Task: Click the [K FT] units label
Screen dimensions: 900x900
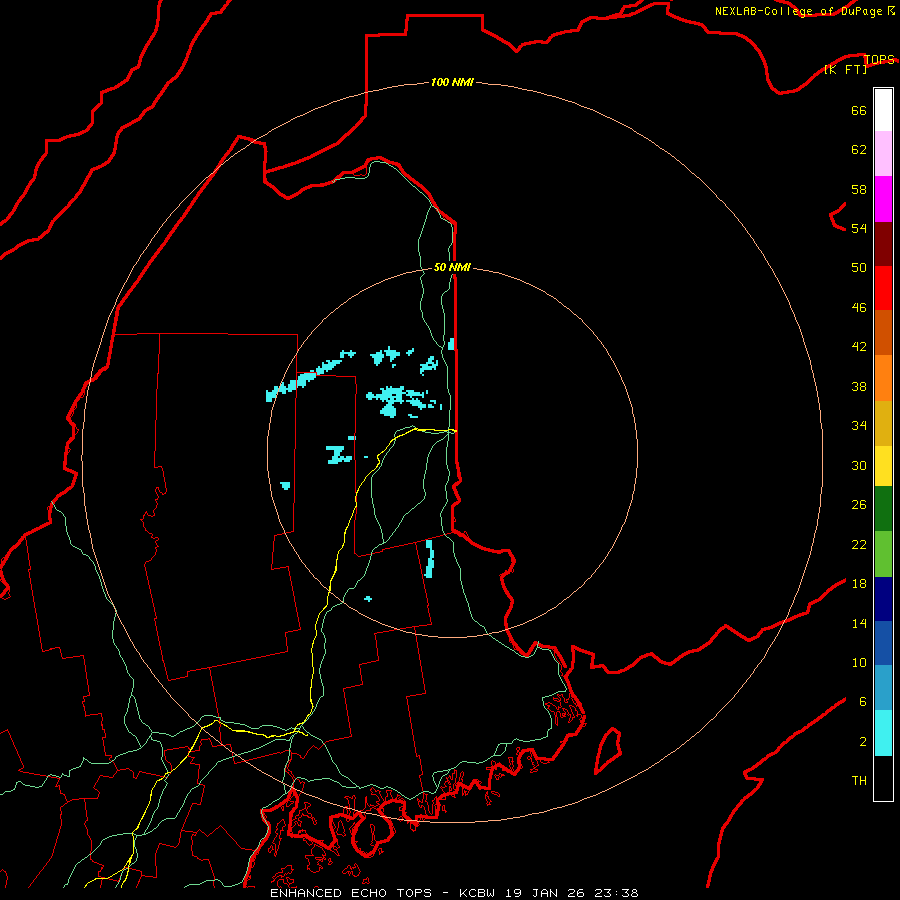Action: pyautogui.click(x=845, y=69)
